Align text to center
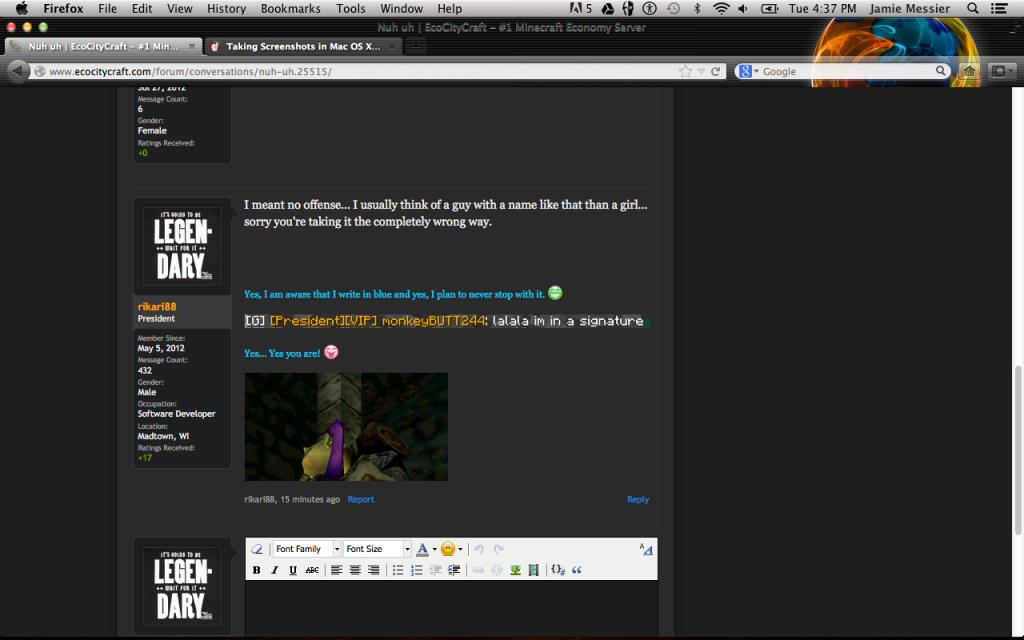This screenshot has height=640, width=1024. pyautogui.click(x=355, y=570)
